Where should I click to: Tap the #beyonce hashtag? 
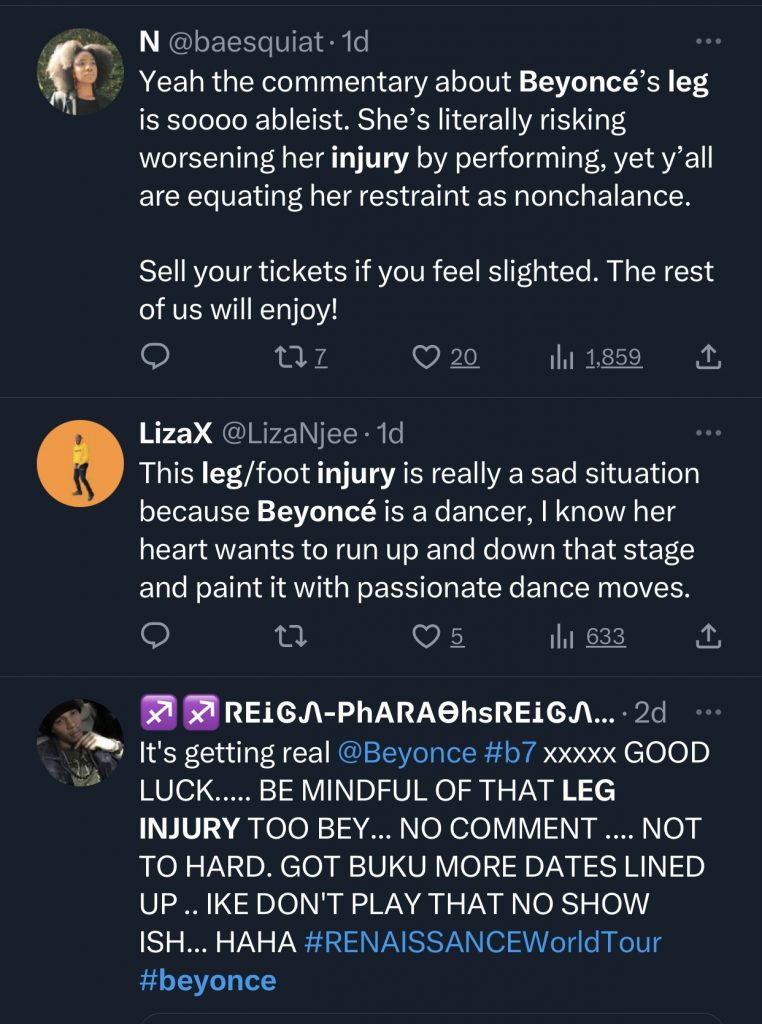click(x=207, y=980)
